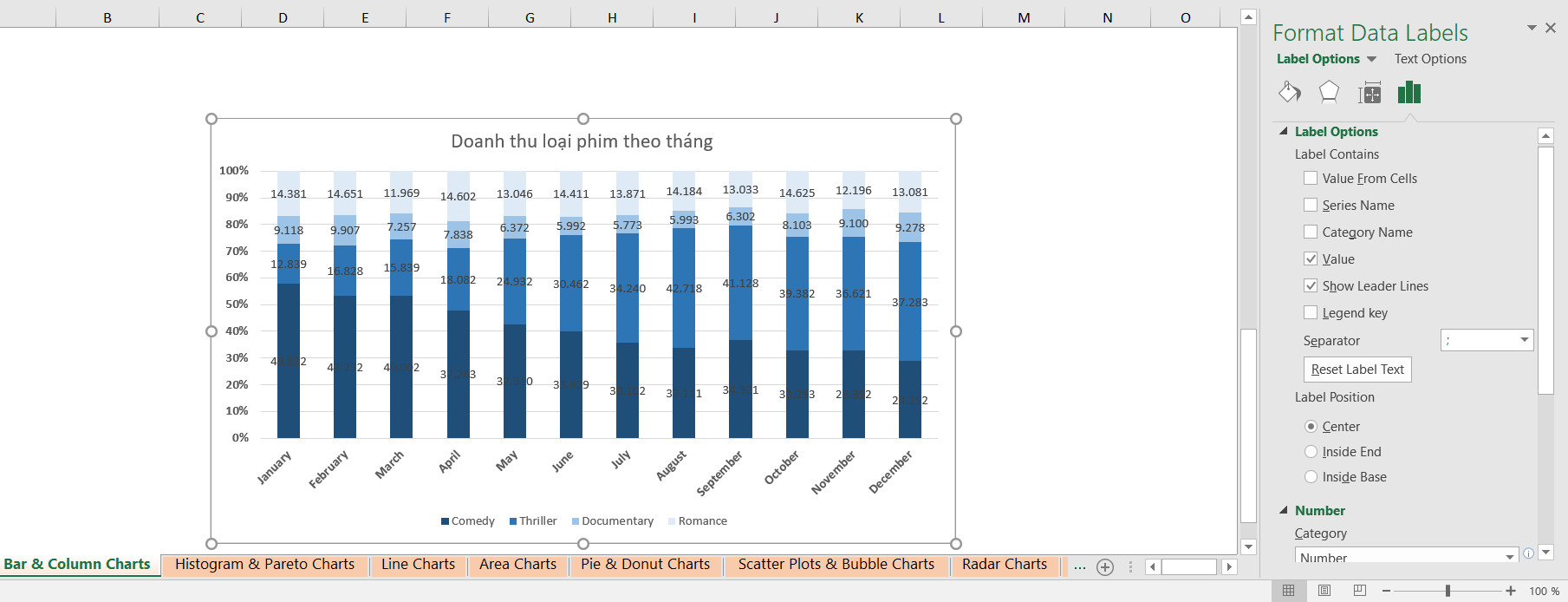Click the January axis label
Image resolution: width=1568 pixels, height=602 pixels.
[x=275, y=467]
